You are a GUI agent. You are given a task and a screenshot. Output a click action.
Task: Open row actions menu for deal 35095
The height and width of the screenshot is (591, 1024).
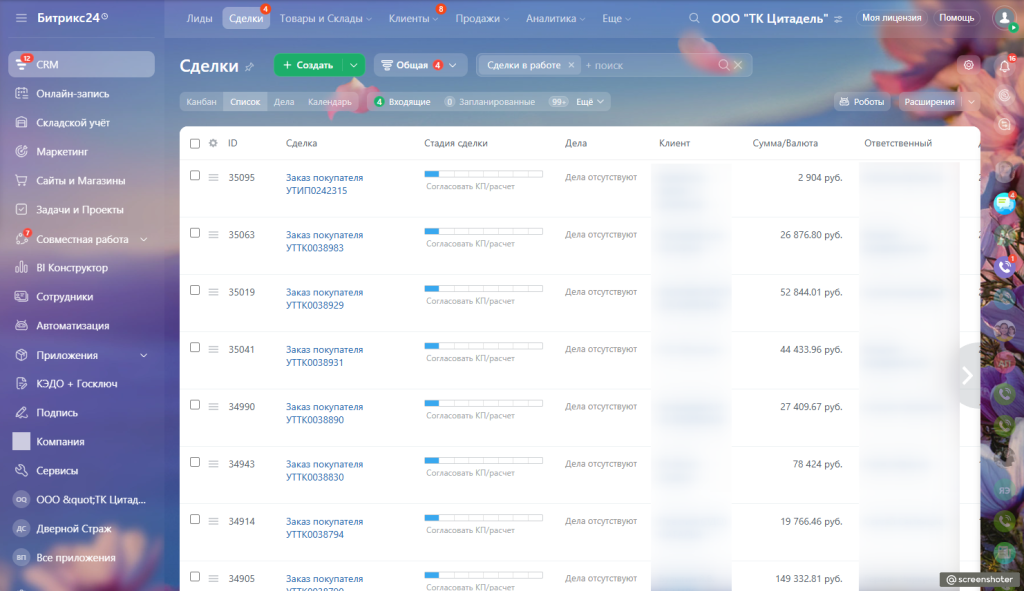pos(212,178)
